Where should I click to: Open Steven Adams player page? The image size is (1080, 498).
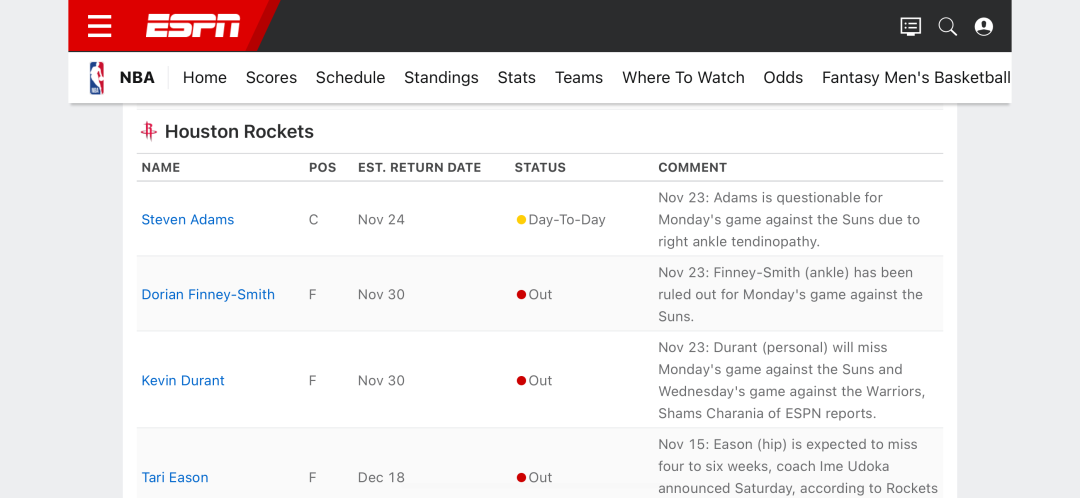pos(188,220)
